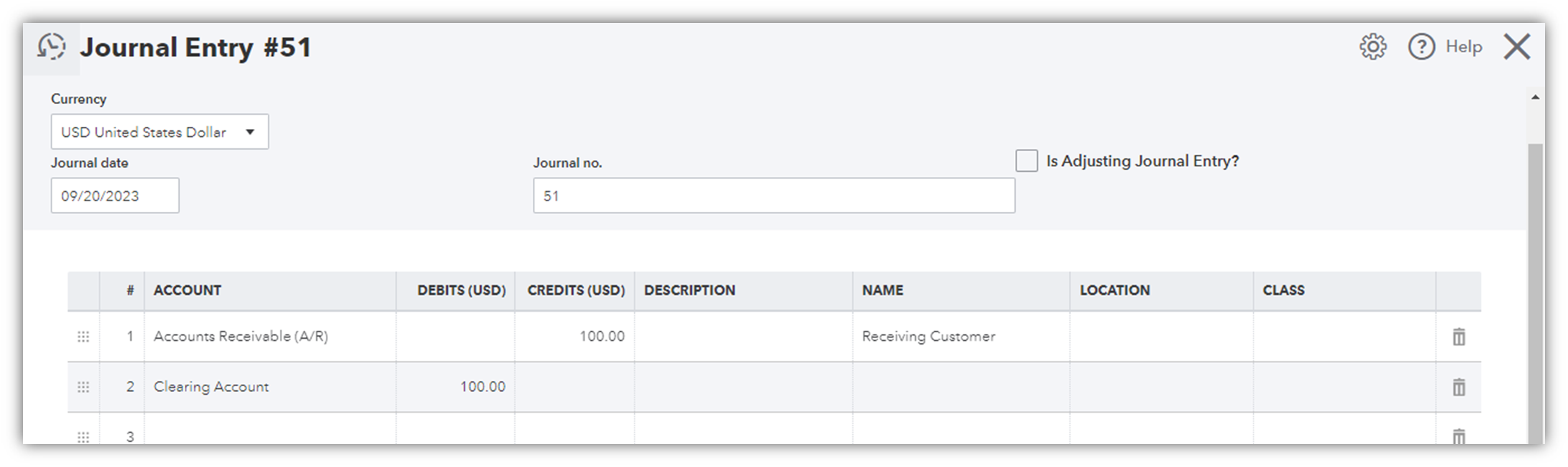The width and height of the screenshot is (1568, 467).
Task: Click trash icon on row 3
Action: click(x=1458, y=435)
